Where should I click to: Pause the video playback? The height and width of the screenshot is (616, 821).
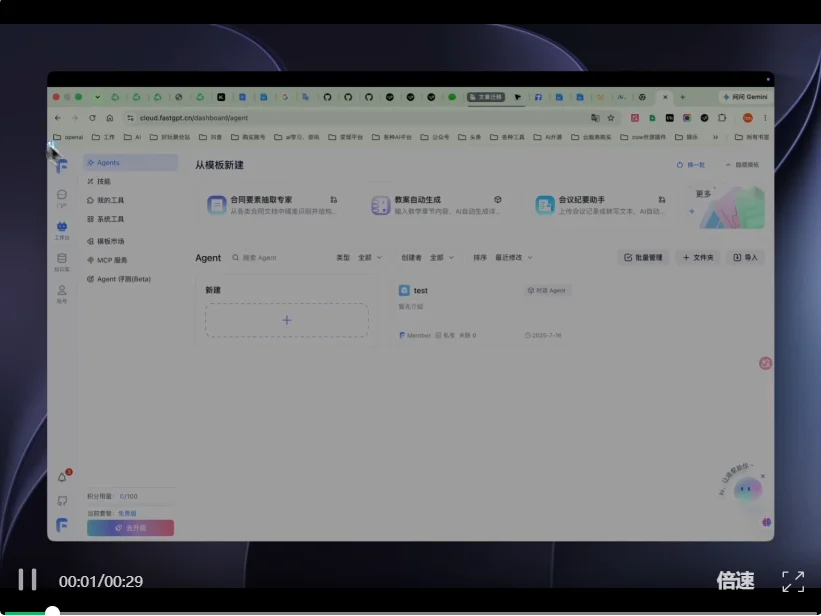(x=27, y=580)
